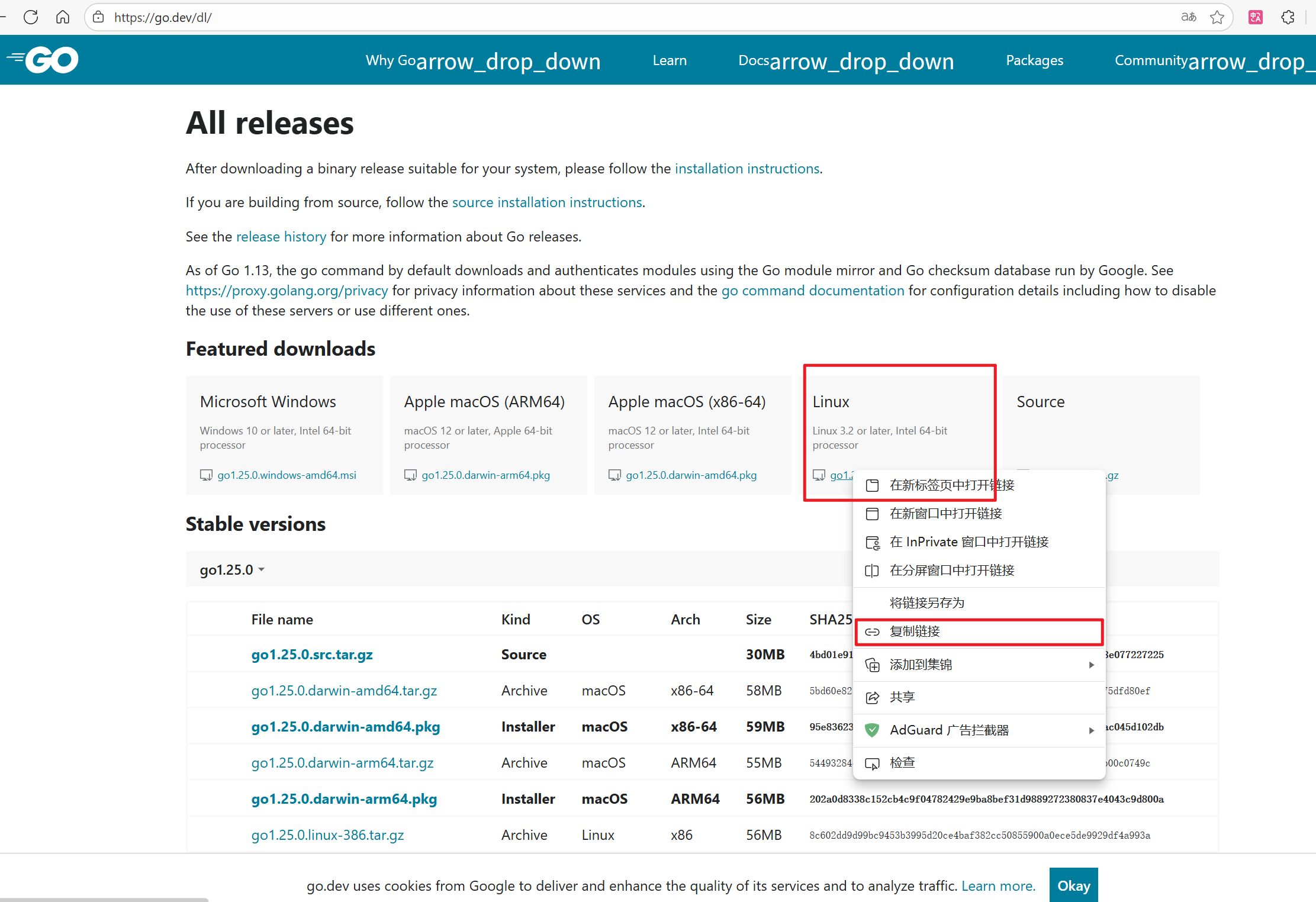Choose 复制链接 from context menu

pos(979,632)
